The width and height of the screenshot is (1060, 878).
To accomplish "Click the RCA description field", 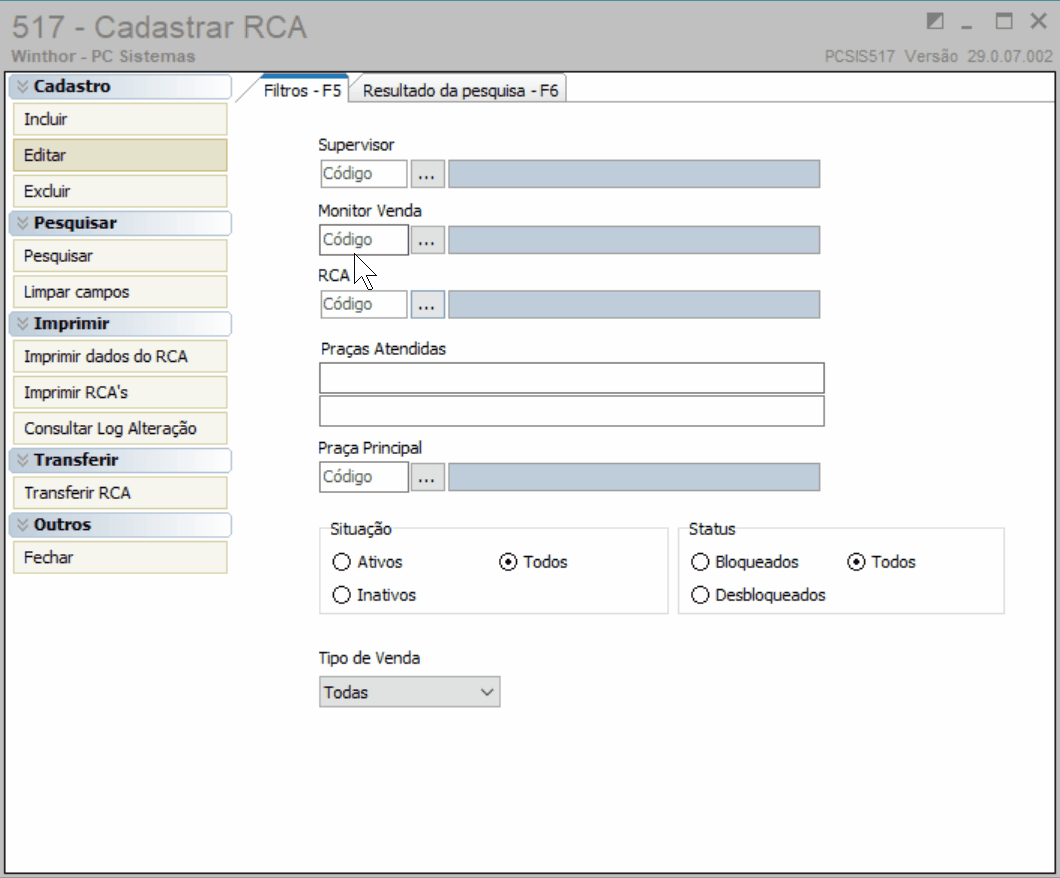I will pos(634,304).
